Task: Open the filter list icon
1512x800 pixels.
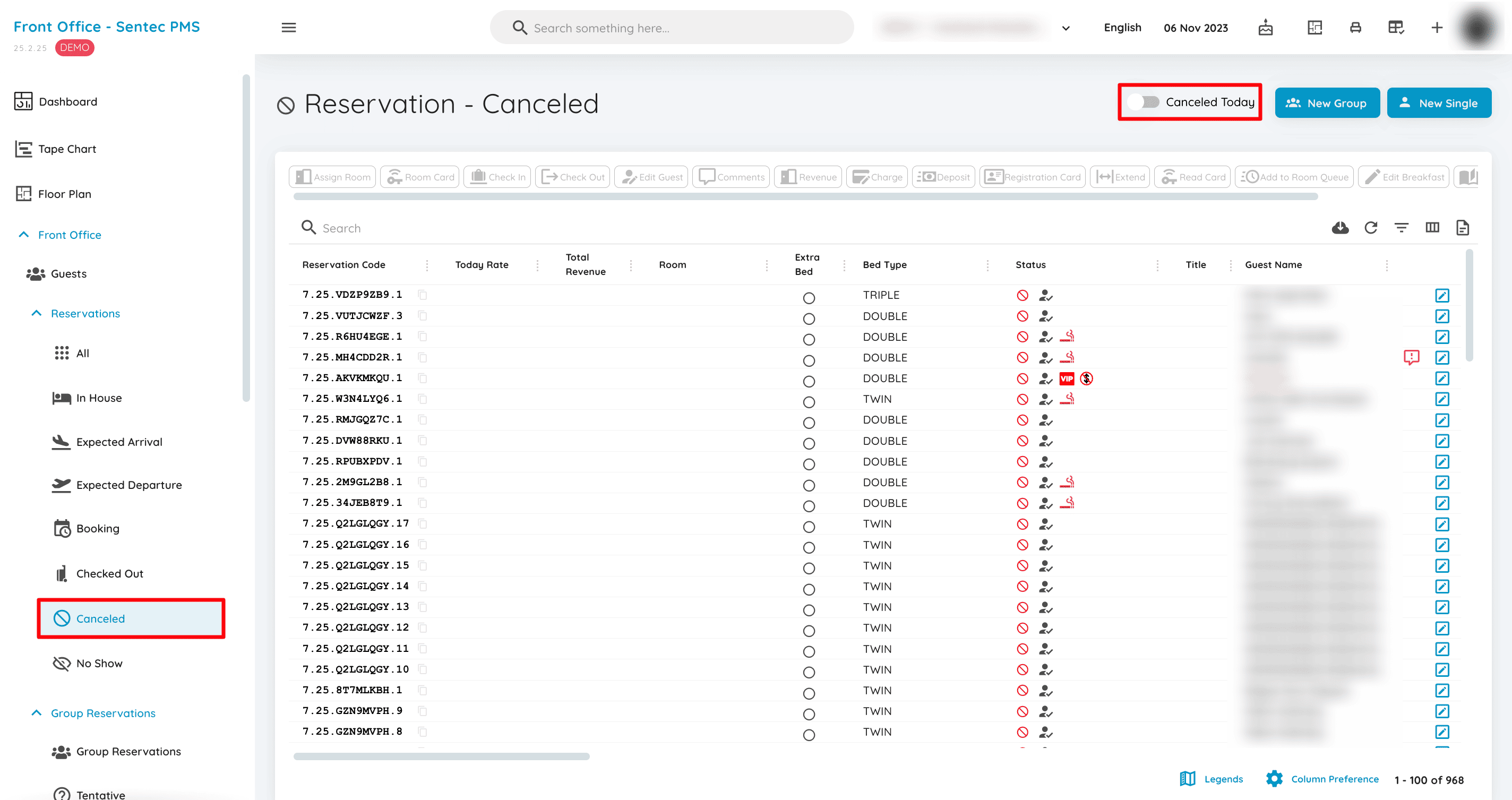Action: (x=1401, y=228)
